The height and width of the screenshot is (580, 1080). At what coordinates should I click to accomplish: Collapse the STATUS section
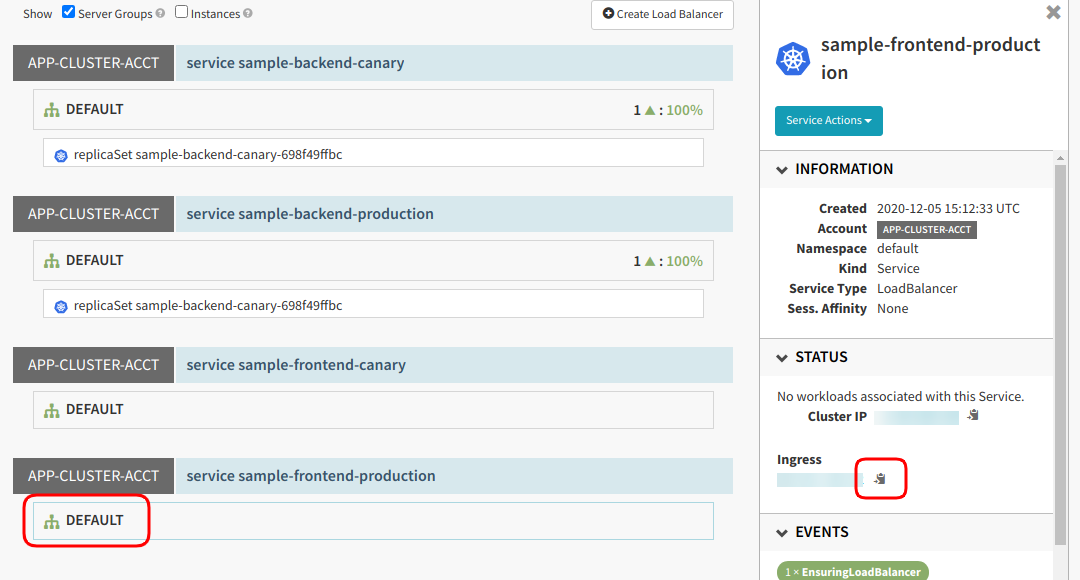782,357
